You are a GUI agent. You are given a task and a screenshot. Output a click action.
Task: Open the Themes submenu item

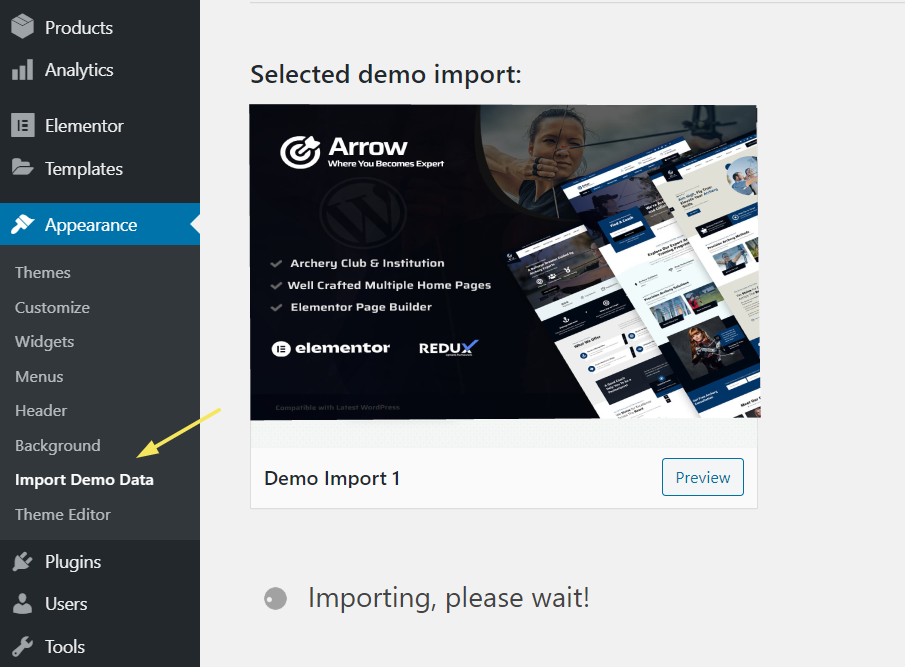click(43, 272)
